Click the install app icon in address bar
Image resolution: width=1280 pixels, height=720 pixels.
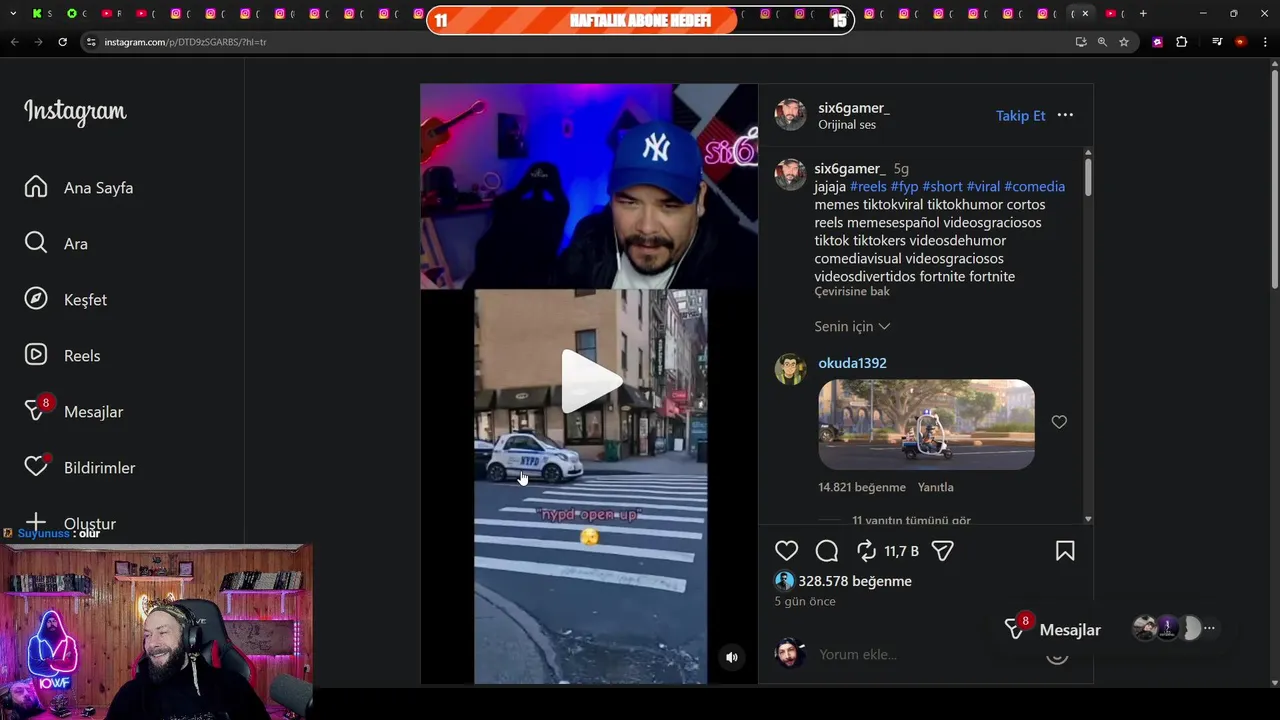click(1080, 42)
